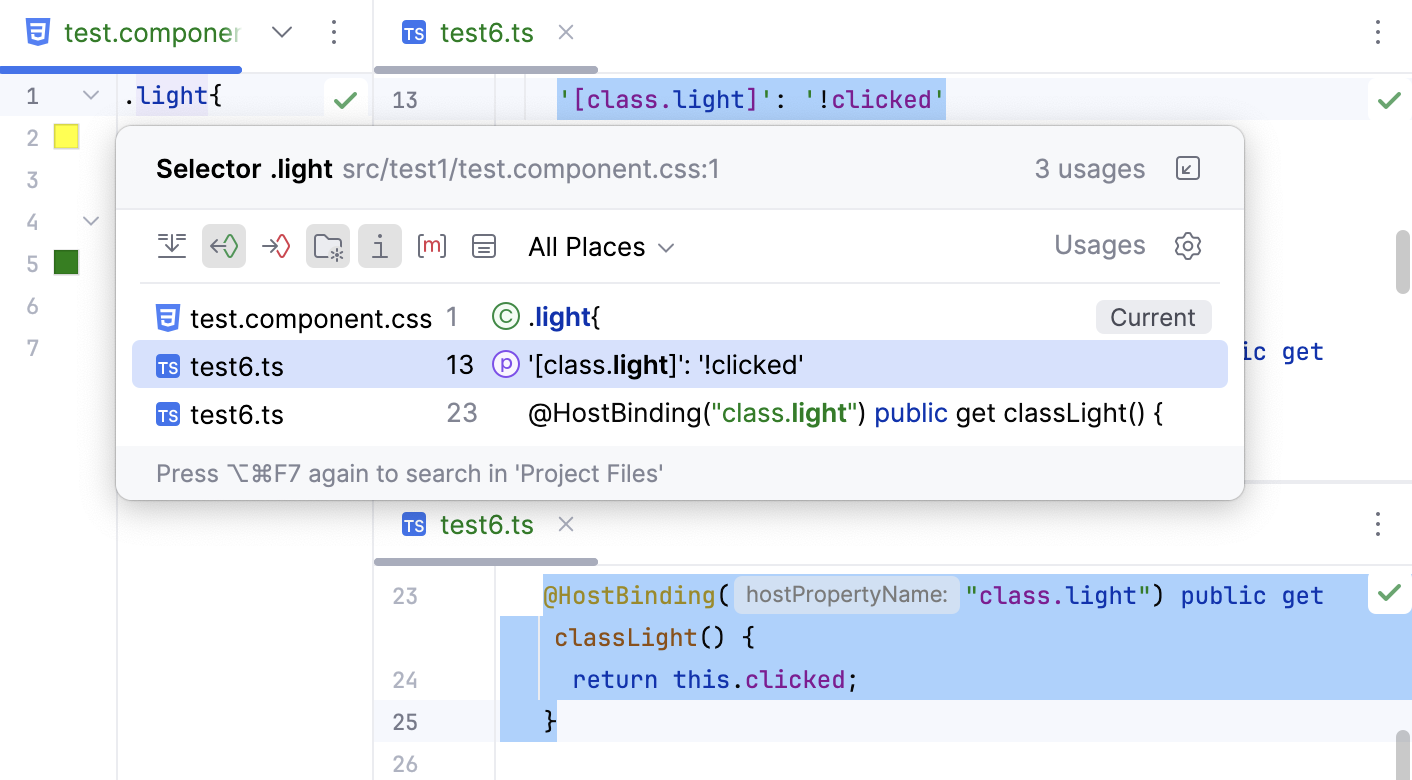The image size is (1412, 780).
Task: Select the group-by-file-structure folder icon
Action: [328, 246]
